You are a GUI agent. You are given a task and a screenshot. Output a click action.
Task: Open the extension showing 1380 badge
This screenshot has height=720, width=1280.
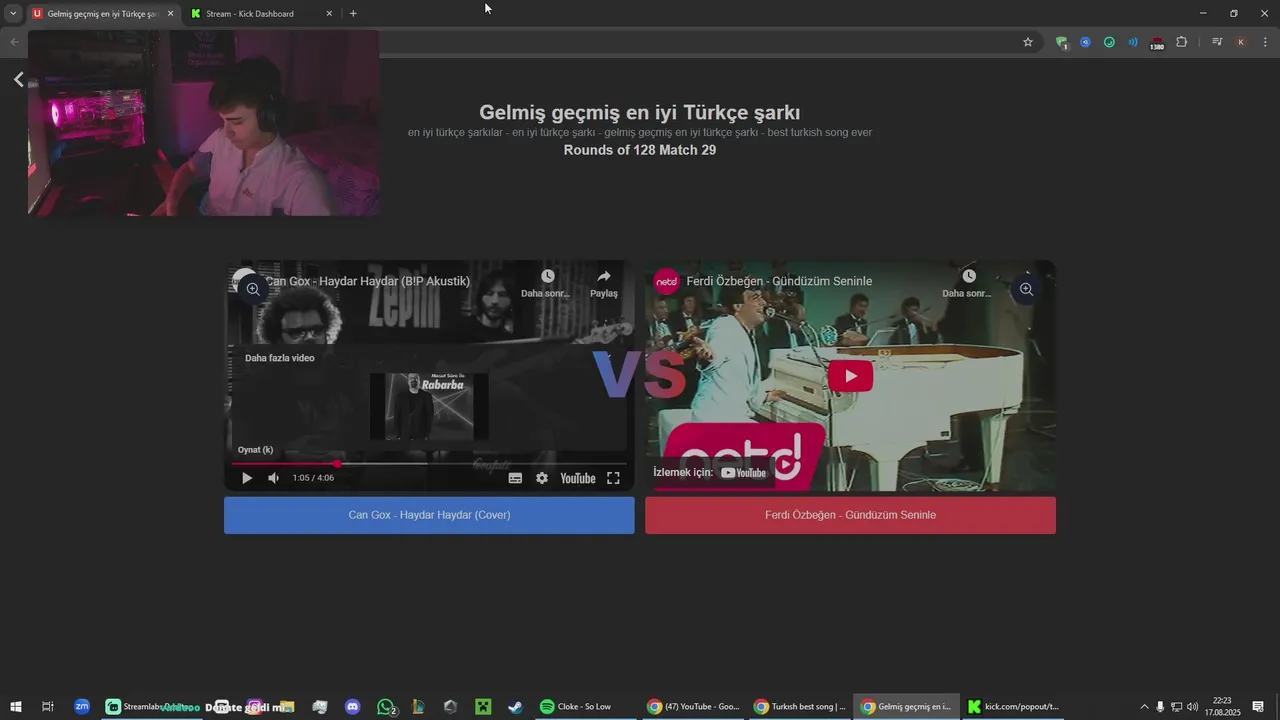pyautogui.click(x=1157, y=43)
